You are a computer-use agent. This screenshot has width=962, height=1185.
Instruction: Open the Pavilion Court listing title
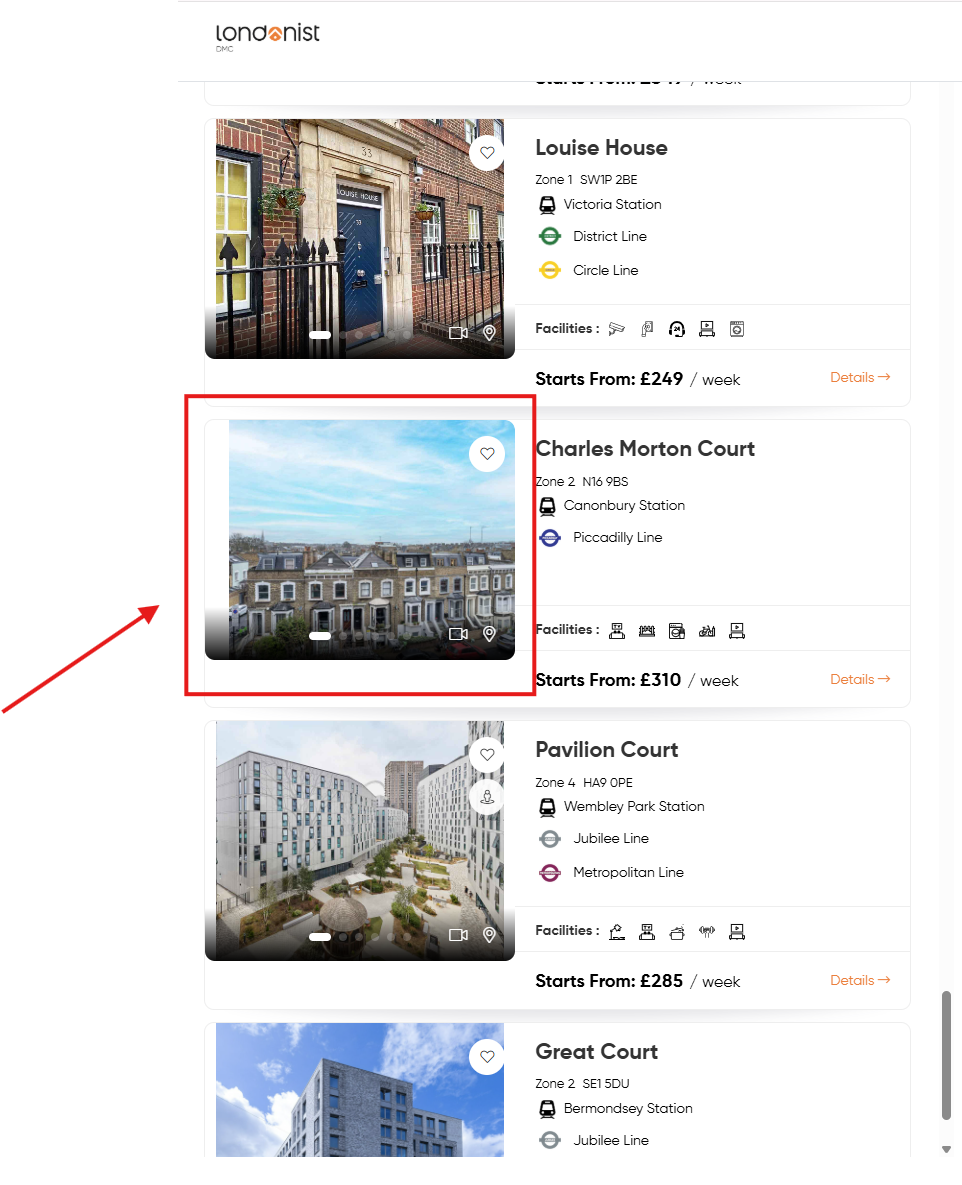[x=607, y=750]
